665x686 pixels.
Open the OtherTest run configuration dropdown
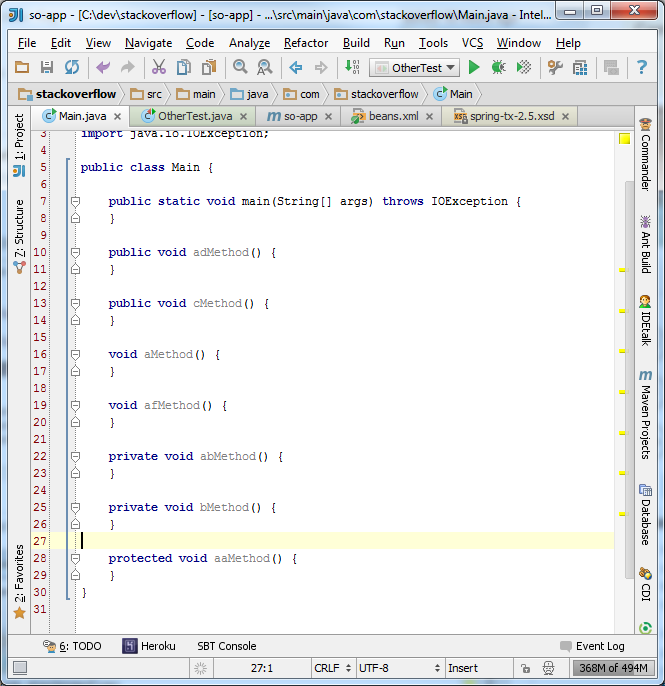414,68
